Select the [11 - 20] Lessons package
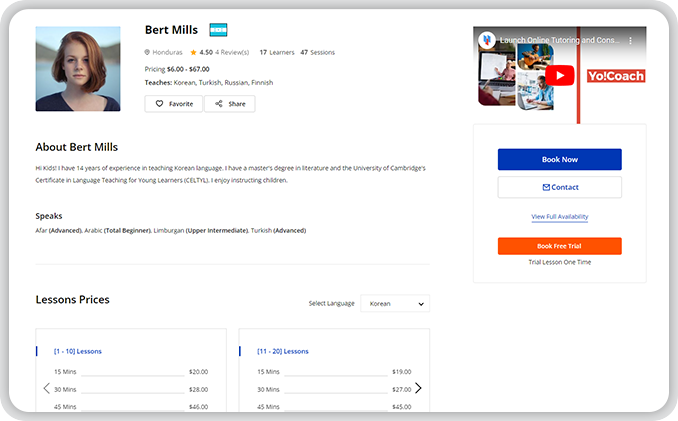This screenshot has height=421, width=678. point(283,351)
